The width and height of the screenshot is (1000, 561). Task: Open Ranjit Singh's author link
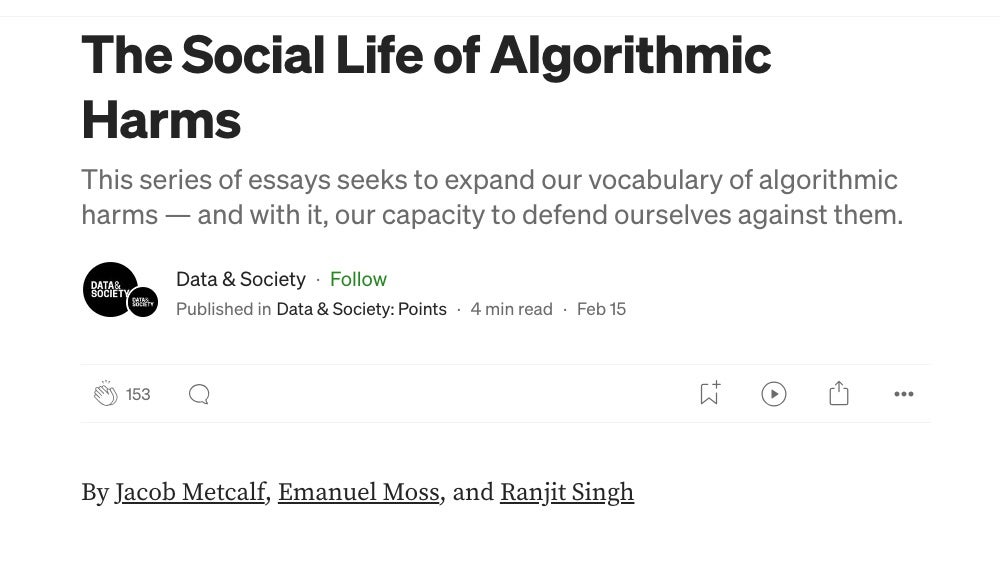(x=566, y=492)
